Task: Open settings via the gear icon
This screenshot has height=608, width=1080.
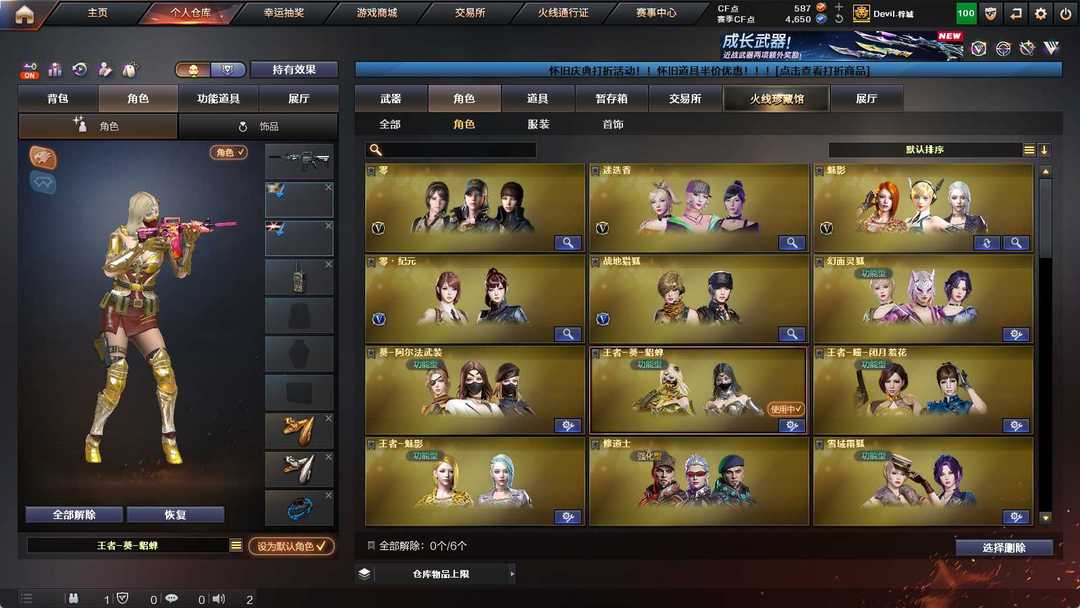Action: click(x=1041, y=13)
